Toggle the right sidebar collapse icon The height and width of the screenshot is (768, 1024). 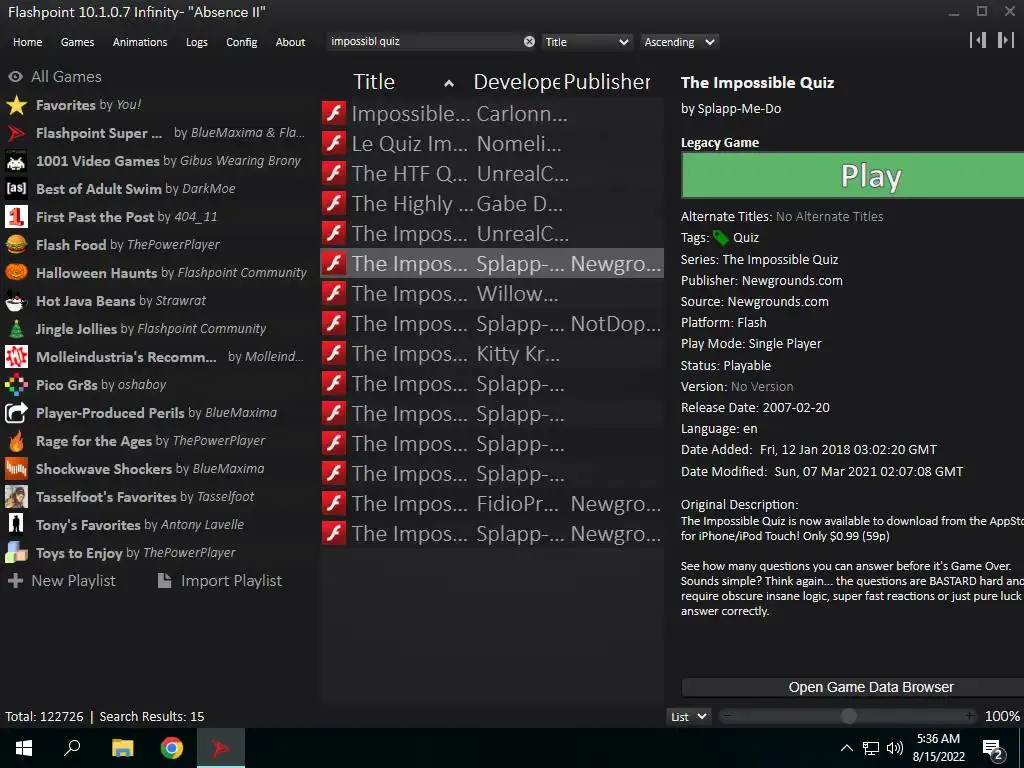click(x=1005, y=40)
